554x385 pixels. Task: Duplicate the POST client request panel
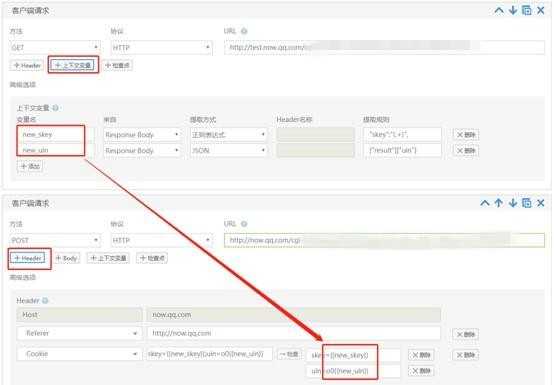click(526, 203)
